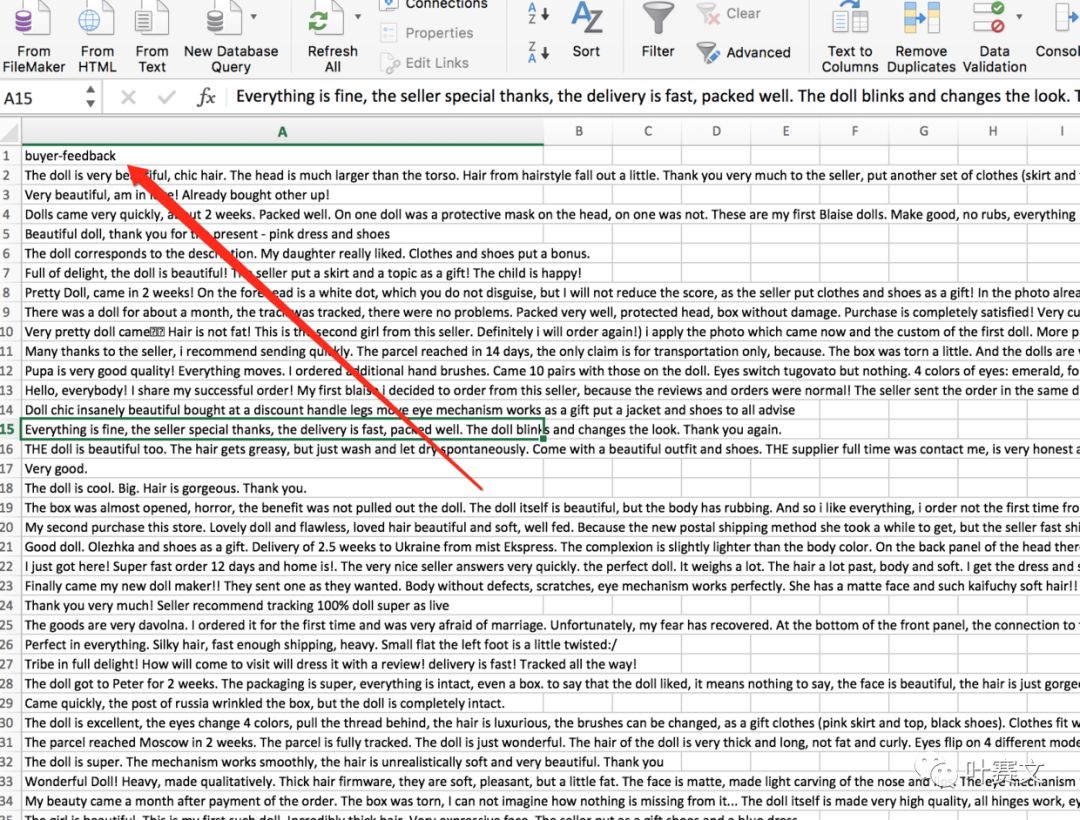Open the Sort dialog
1080x820 pixels.
pos(586,30)
